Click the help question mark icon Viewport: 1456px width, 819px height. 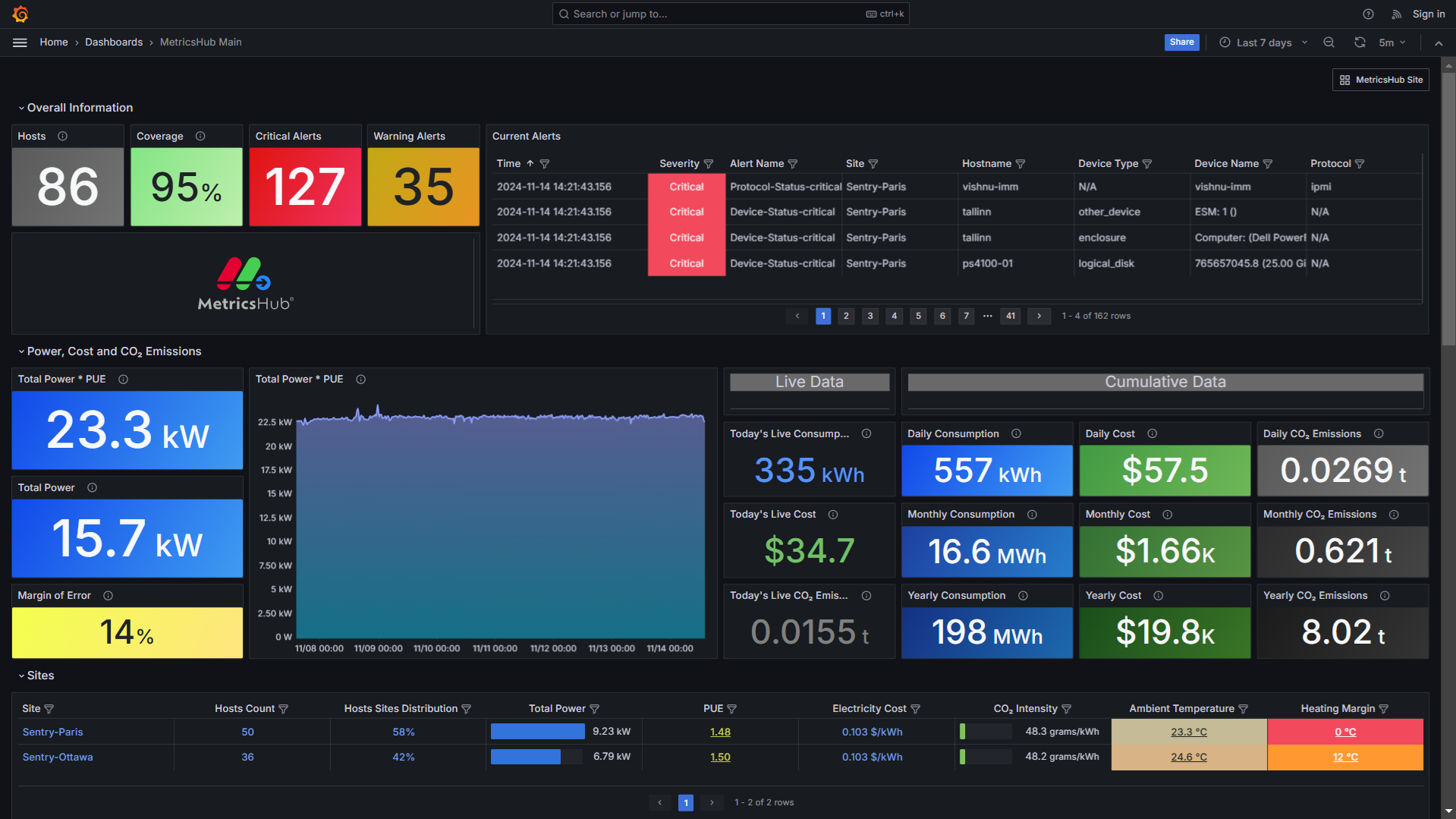pyautogui.click(x=1368, y=14)
